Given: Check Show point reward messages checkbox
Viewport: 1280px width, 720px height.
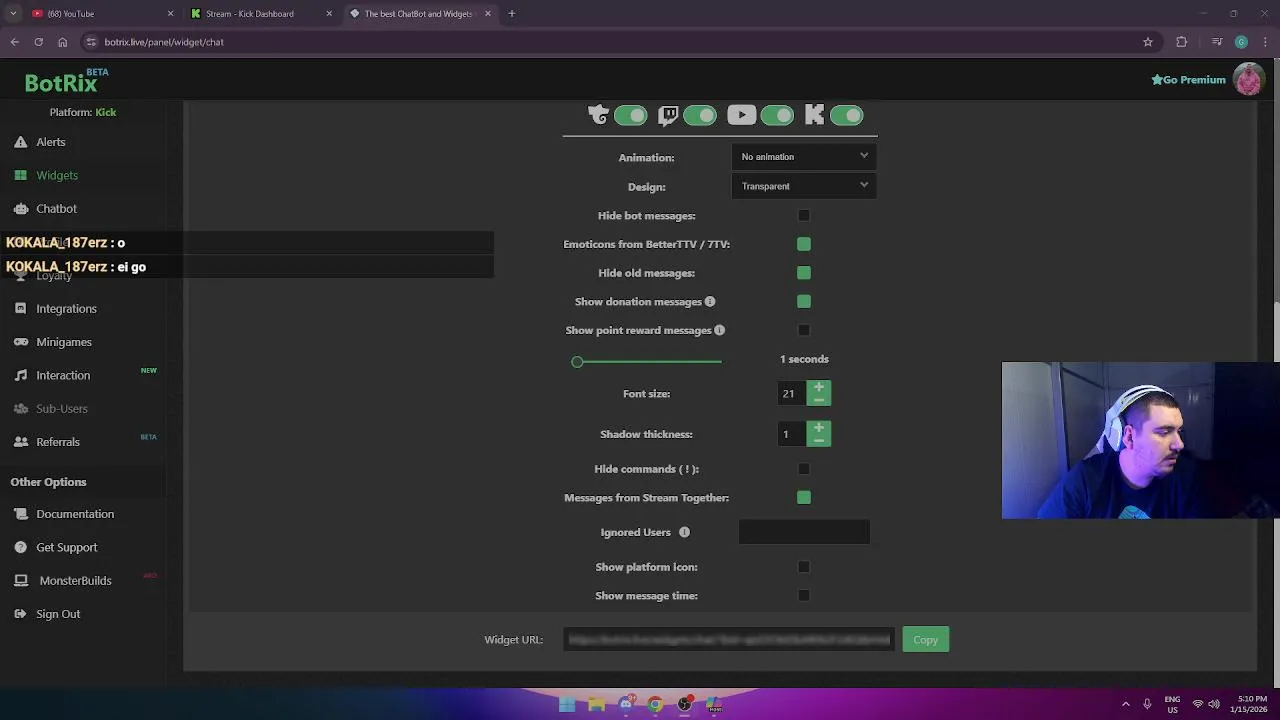Looking at the screenshot, I should (804, 330).
